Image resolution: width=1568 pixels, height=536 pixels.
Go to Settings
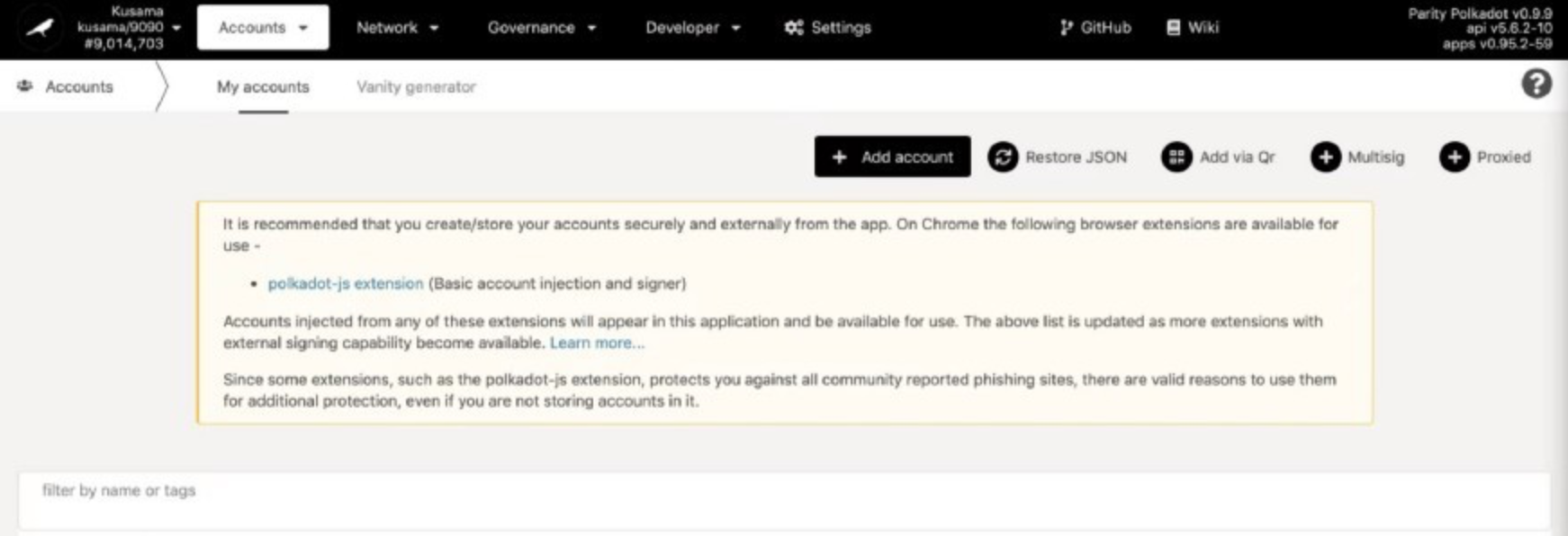(827, 28)
